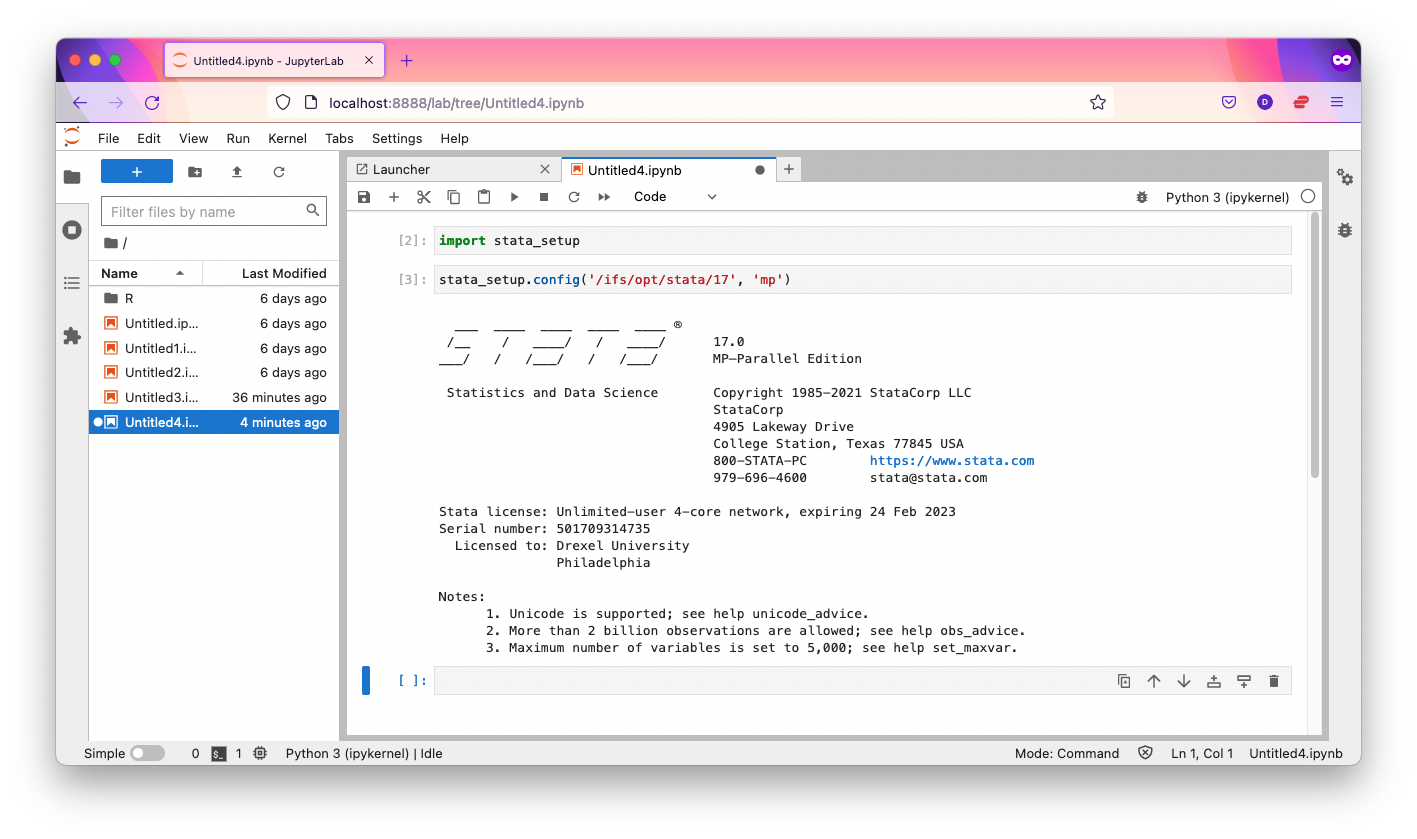Open the Firefox application menu
Screen dimensions: 1417x839
1337,102
